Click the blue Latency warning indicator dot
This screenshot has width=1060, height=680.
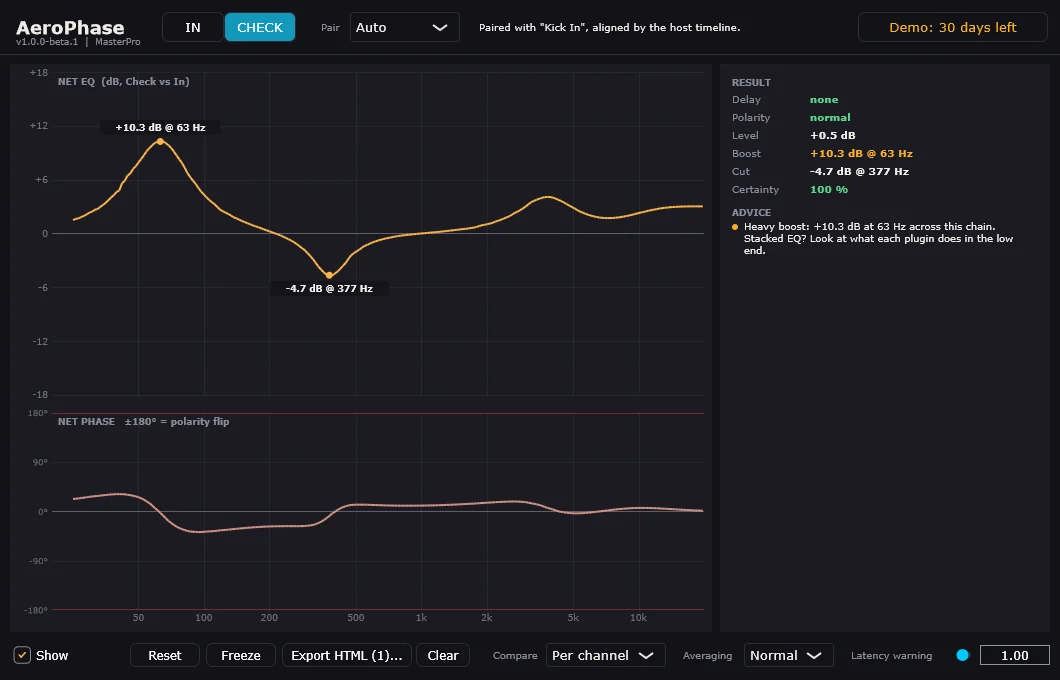(963, 655)
